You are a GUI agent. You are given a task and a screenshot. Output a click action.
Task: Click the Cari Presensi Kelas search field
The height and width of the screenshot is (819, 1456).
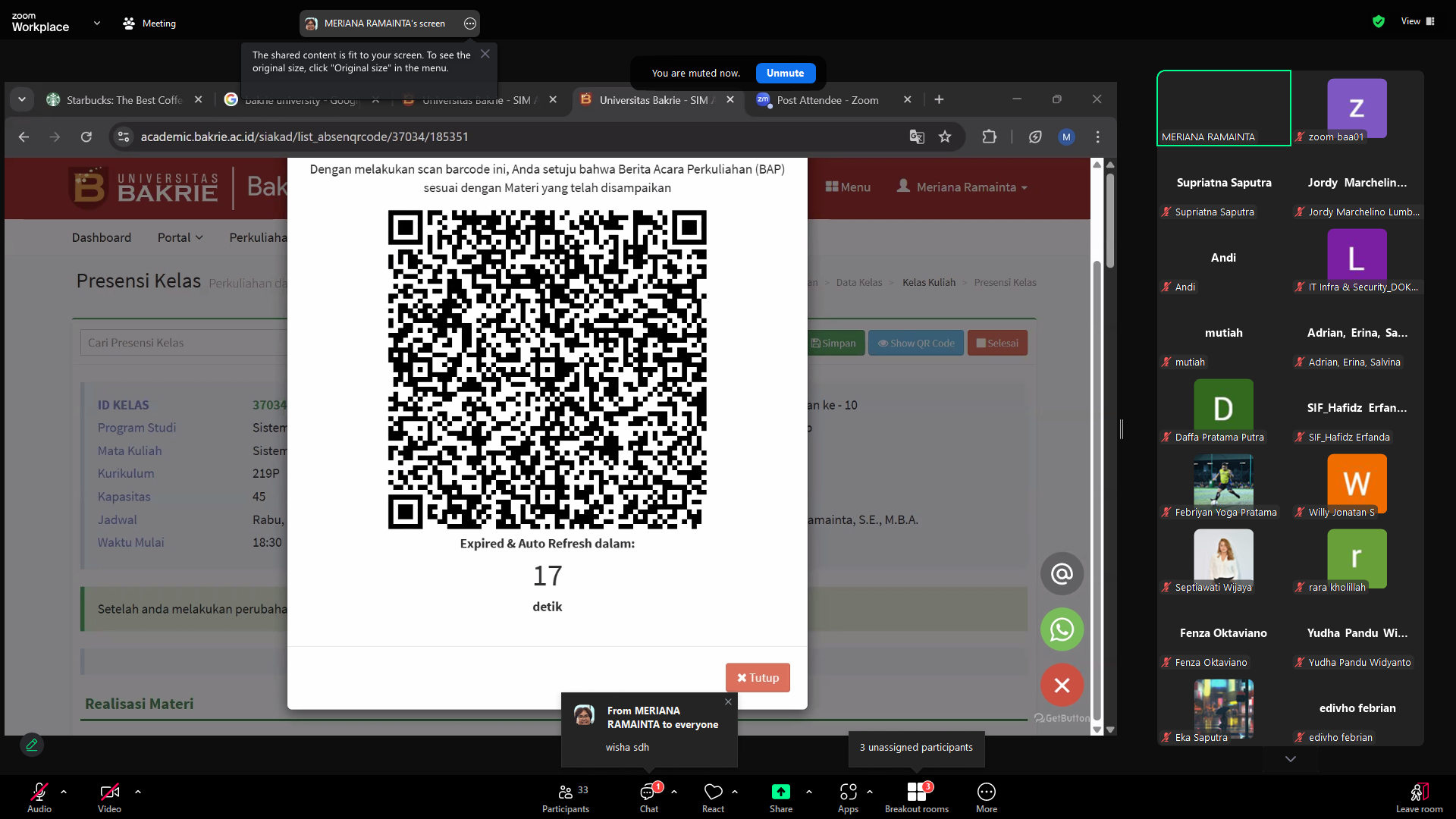tap(184, 343)
